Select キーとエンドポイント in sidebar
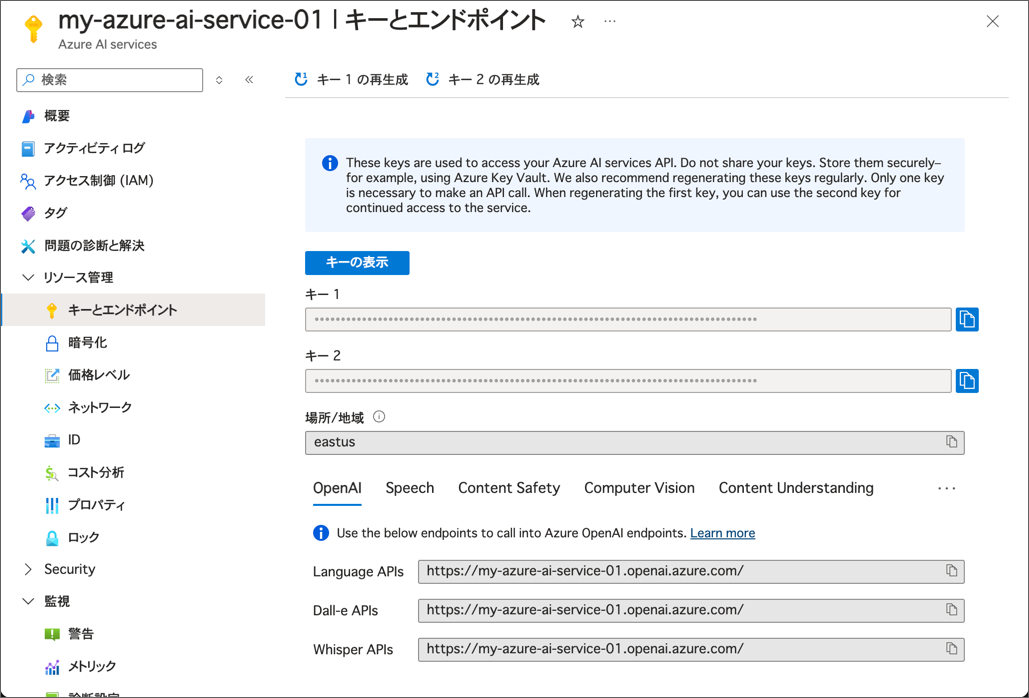This screenshot has height=698, width=1029. 134,310
